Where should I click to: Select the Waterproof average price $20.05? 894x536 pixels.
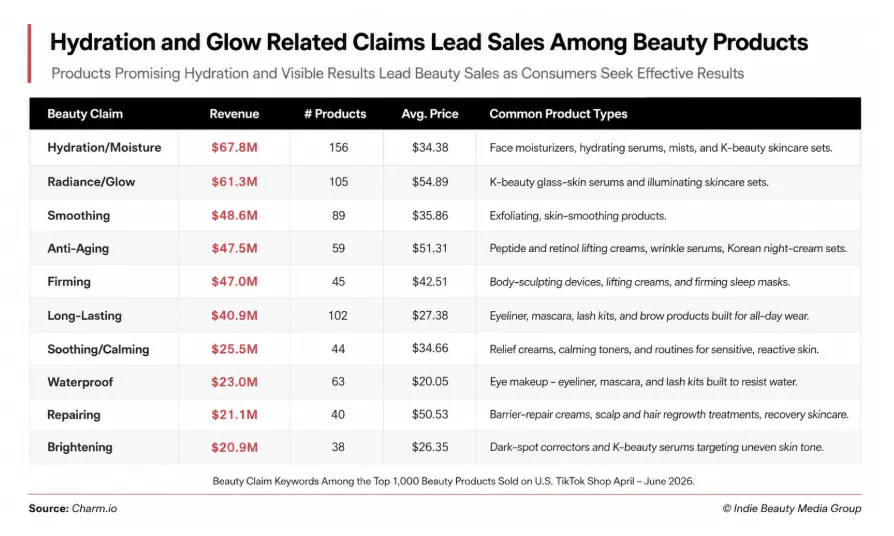430,381
